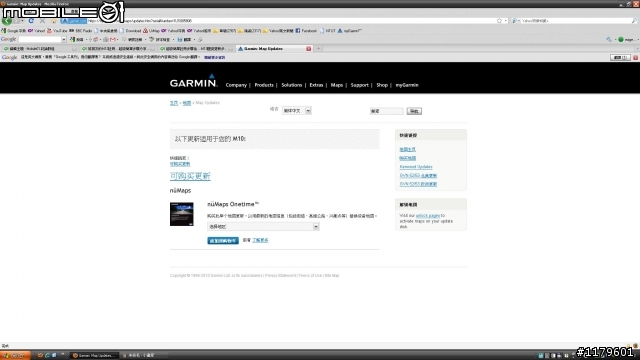The width and height of the screenshot is (640, 360).
Task: Click the large purchasable updates heading link
Action: tap(190, 176)
